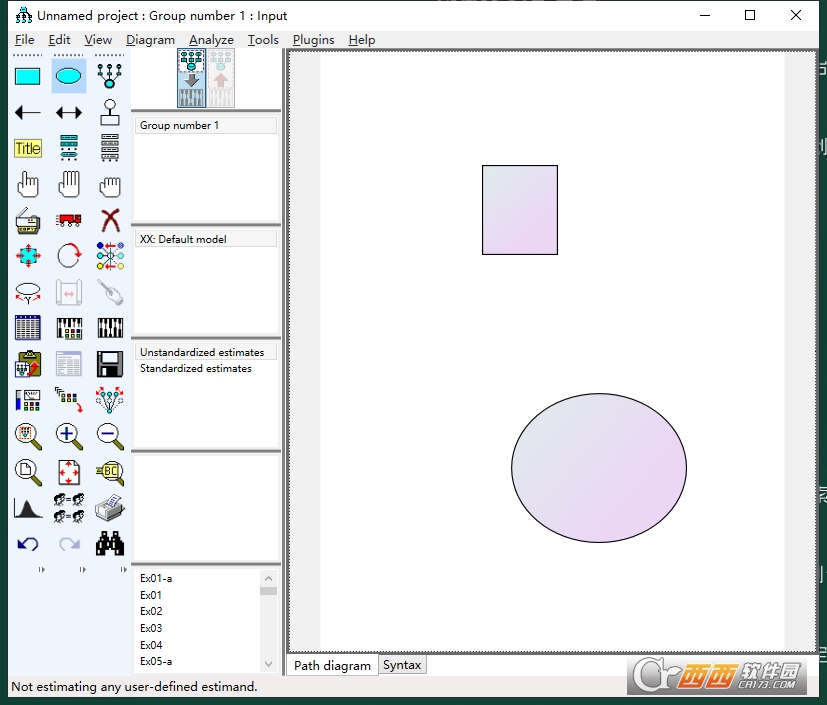Select the loupe examine diagram tool
827x705 pixels.
click(110, 472)
